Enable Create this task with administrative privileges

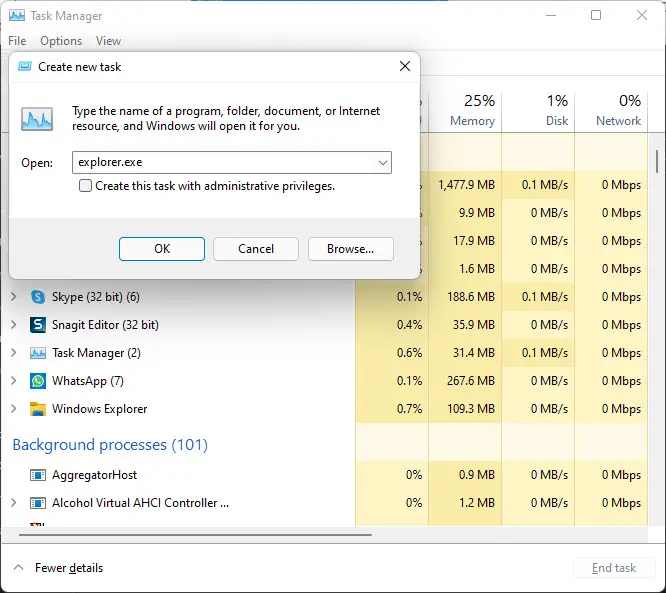[85, 186]
